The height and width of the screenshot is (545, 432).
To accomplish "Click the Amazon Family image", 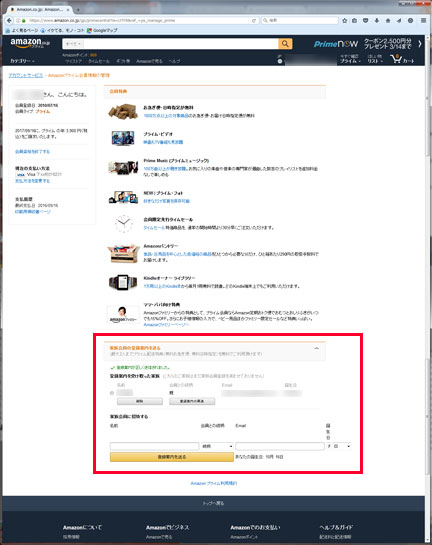I will coord(122,314).
